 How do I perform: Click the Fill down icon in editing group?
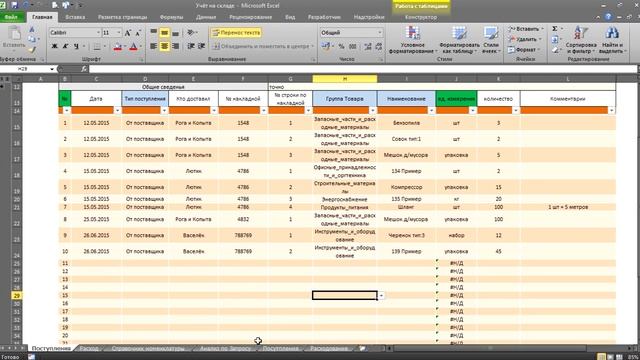click(555, 40)
